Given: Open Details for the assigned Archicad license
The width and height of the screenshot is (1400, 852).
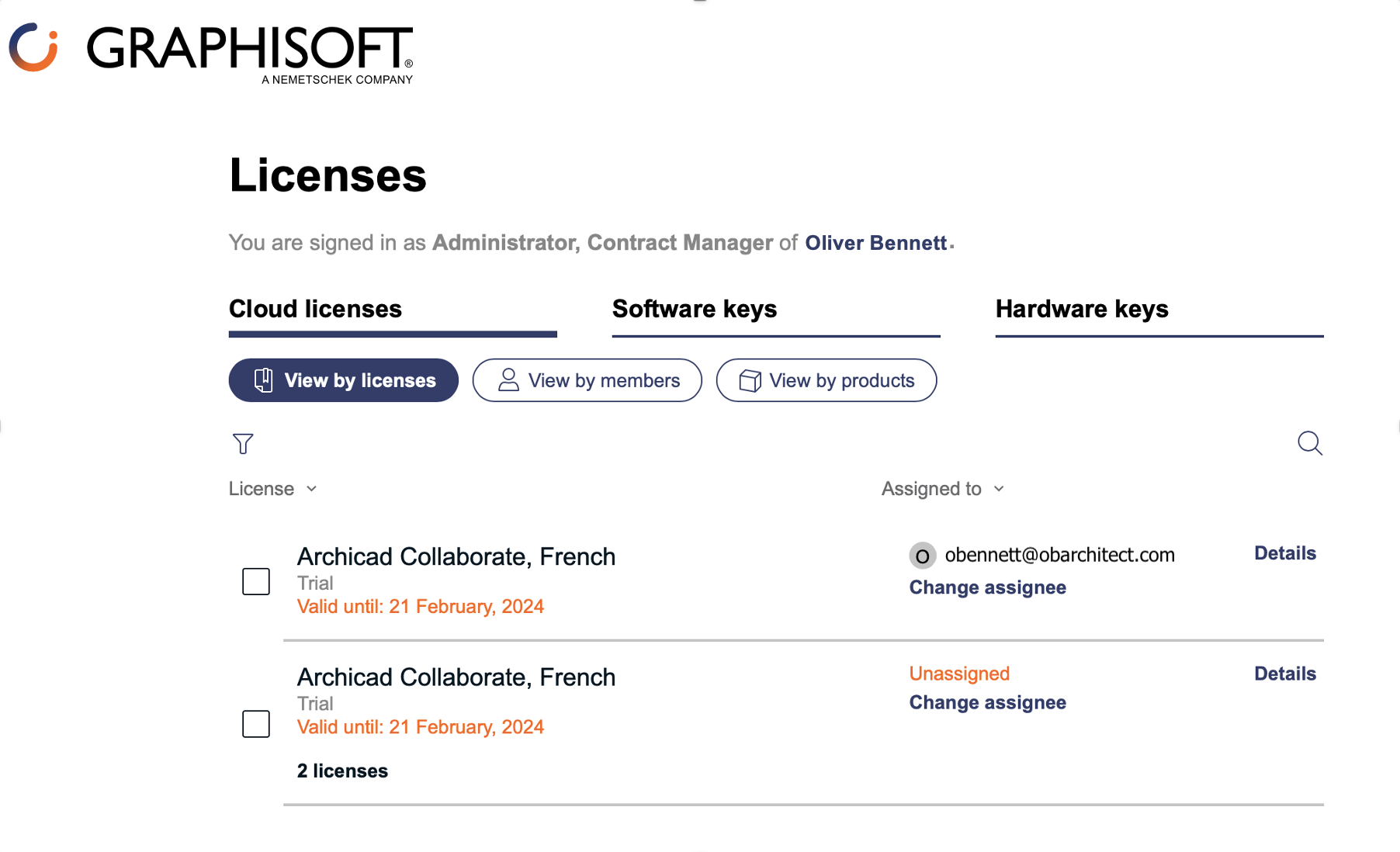Looking at the screenshot, I should click(1284, 552).
